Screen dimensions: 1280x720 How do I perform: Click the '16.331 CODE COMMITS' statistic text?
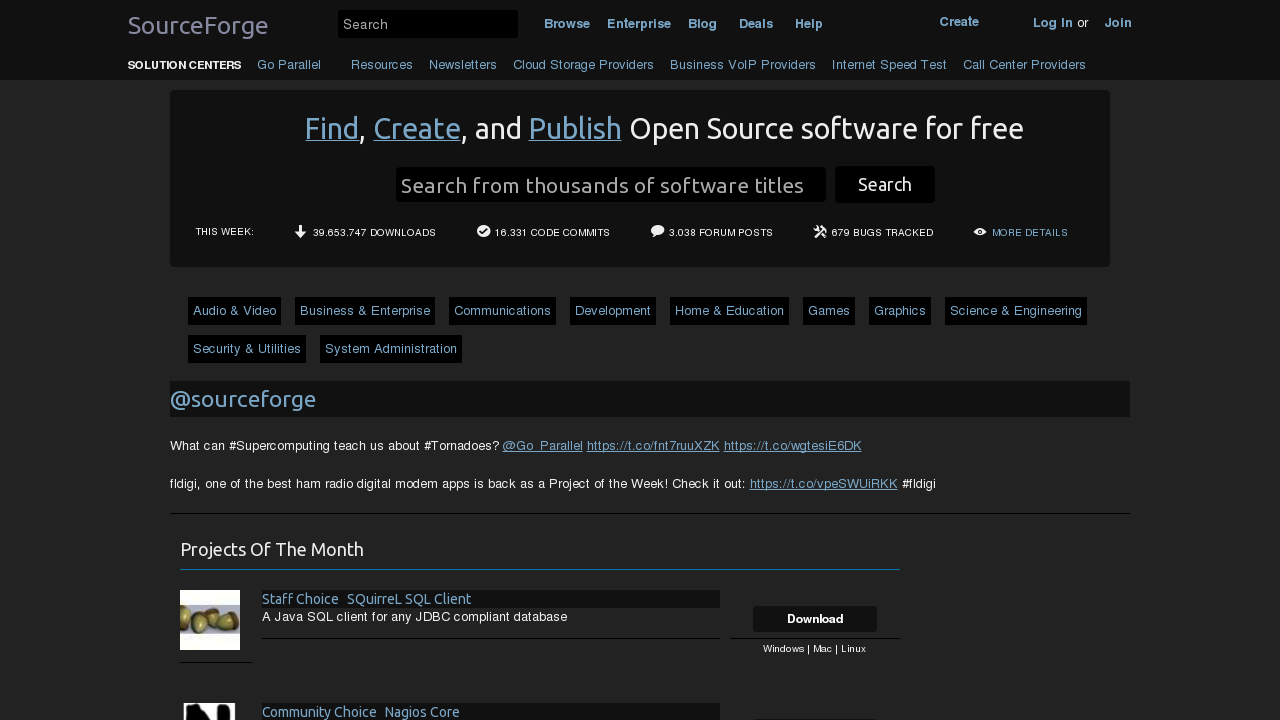(x=552, y=233)
